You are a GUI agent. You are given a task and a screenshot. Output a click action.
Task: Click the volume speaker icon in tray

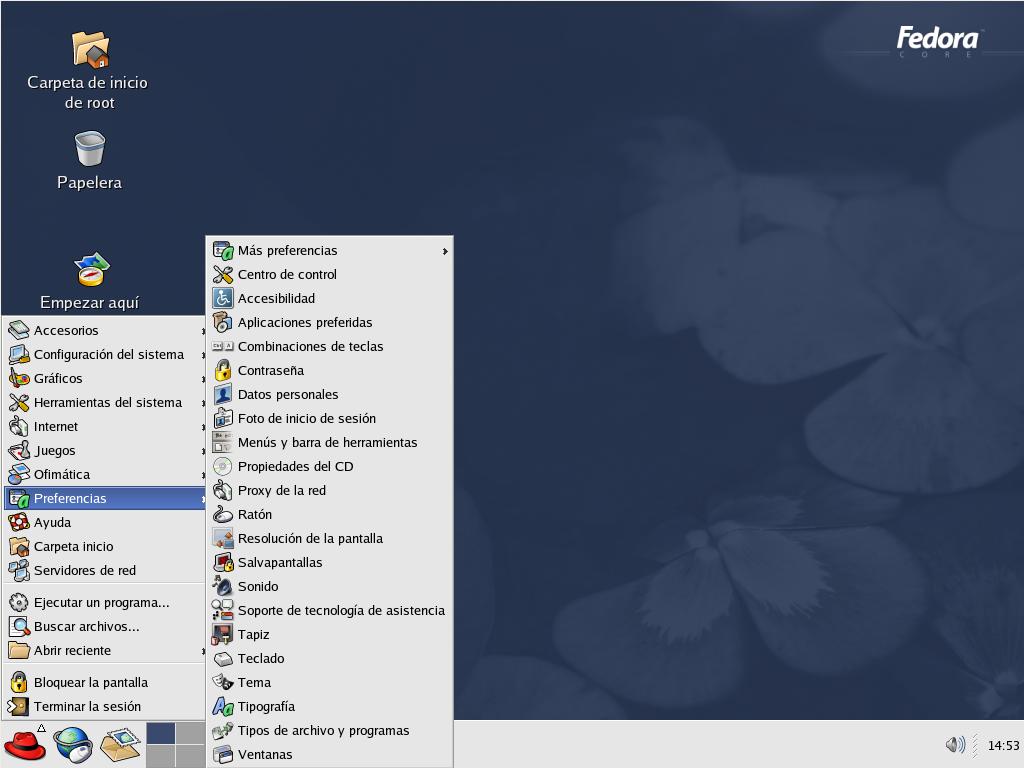coord(955,744)
